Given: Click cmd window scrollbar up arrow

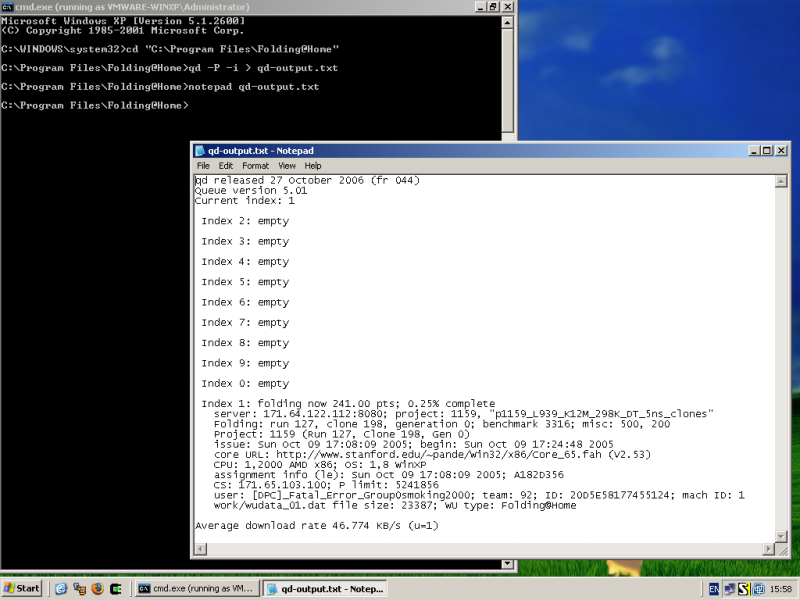Looking at the screenshot, I should point(507,22).
